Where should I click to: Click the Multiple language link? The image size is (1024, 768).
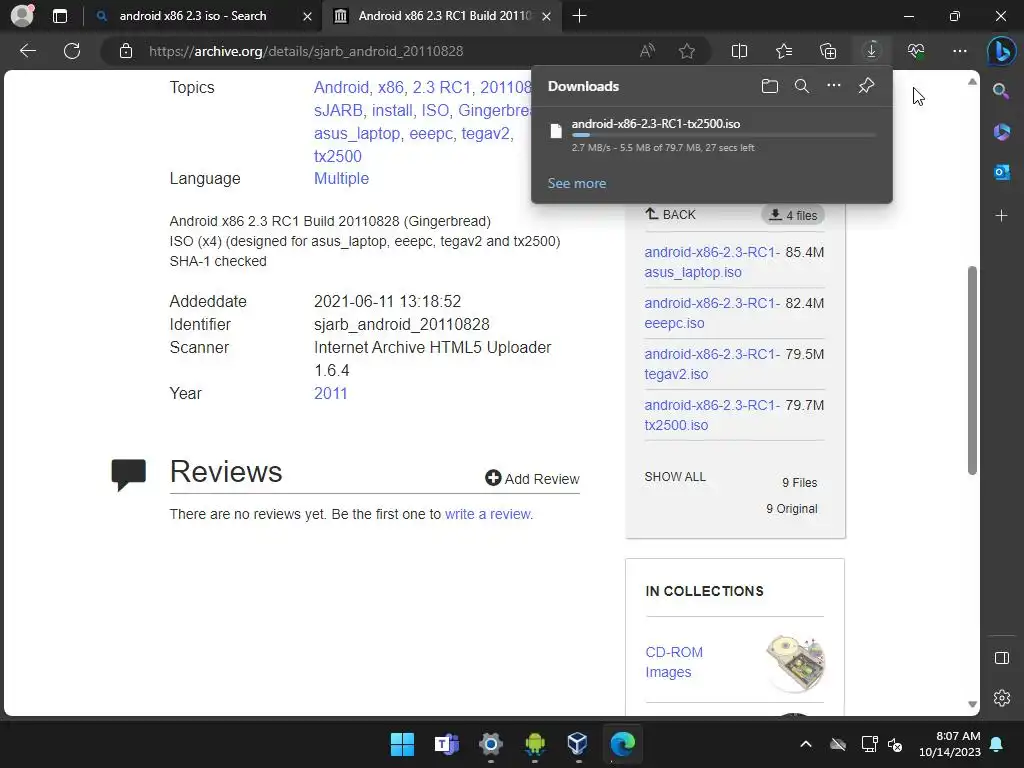click(x=341, y=178)
